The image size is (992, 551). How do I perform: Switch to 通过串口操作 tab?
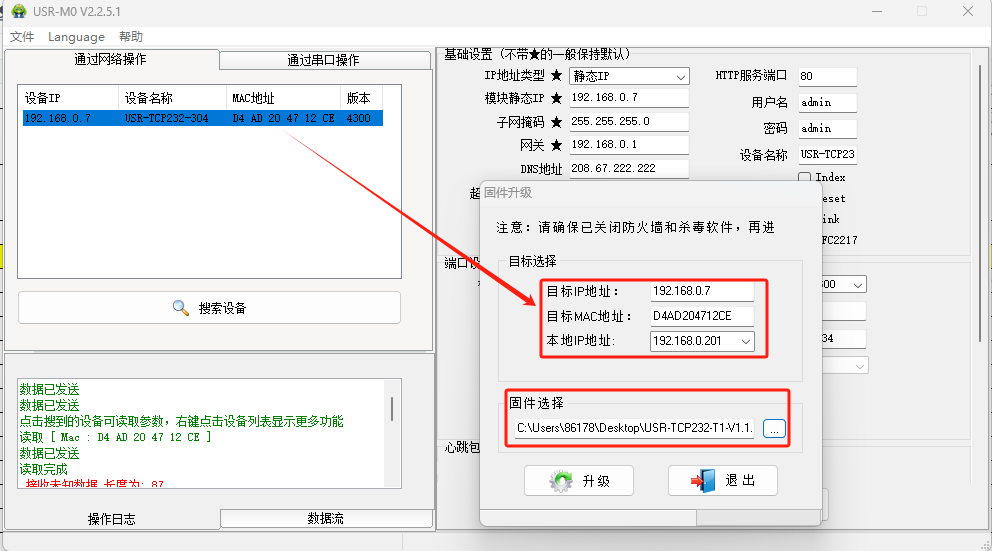click(x=323, y=60)
